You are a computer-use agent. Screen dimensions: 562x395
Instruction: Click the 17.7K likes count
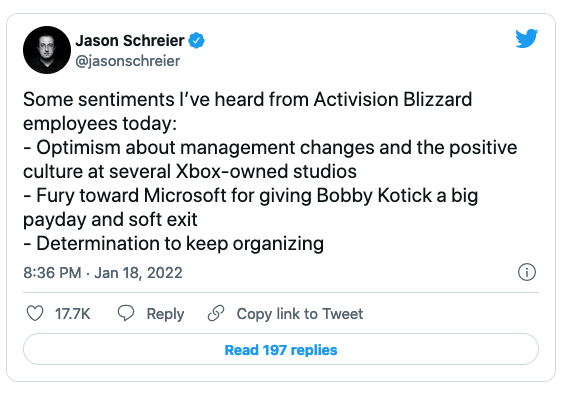coord(72,314)
